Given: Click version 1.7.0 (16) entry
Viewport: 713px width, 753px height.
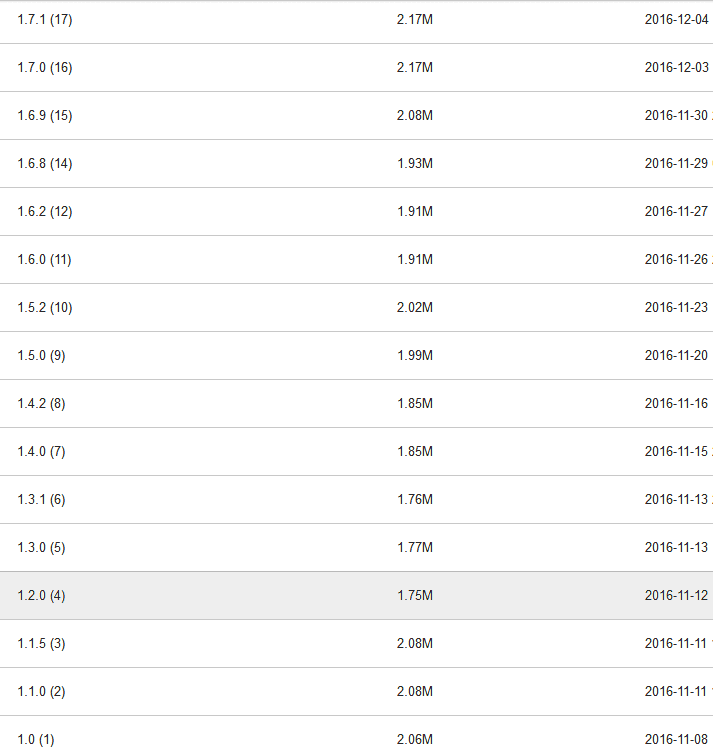Looking at the screenshot, I should [45, 68].
